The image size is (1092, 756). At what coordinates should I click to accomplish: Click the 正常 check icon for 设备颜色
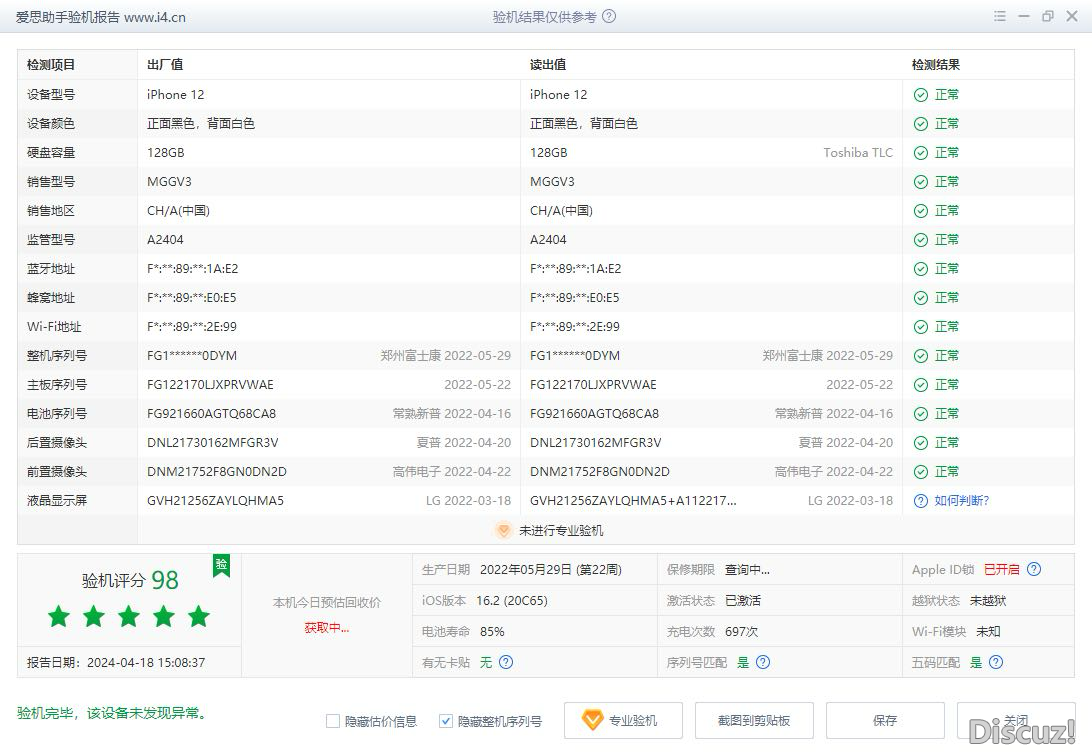point(921,124)
